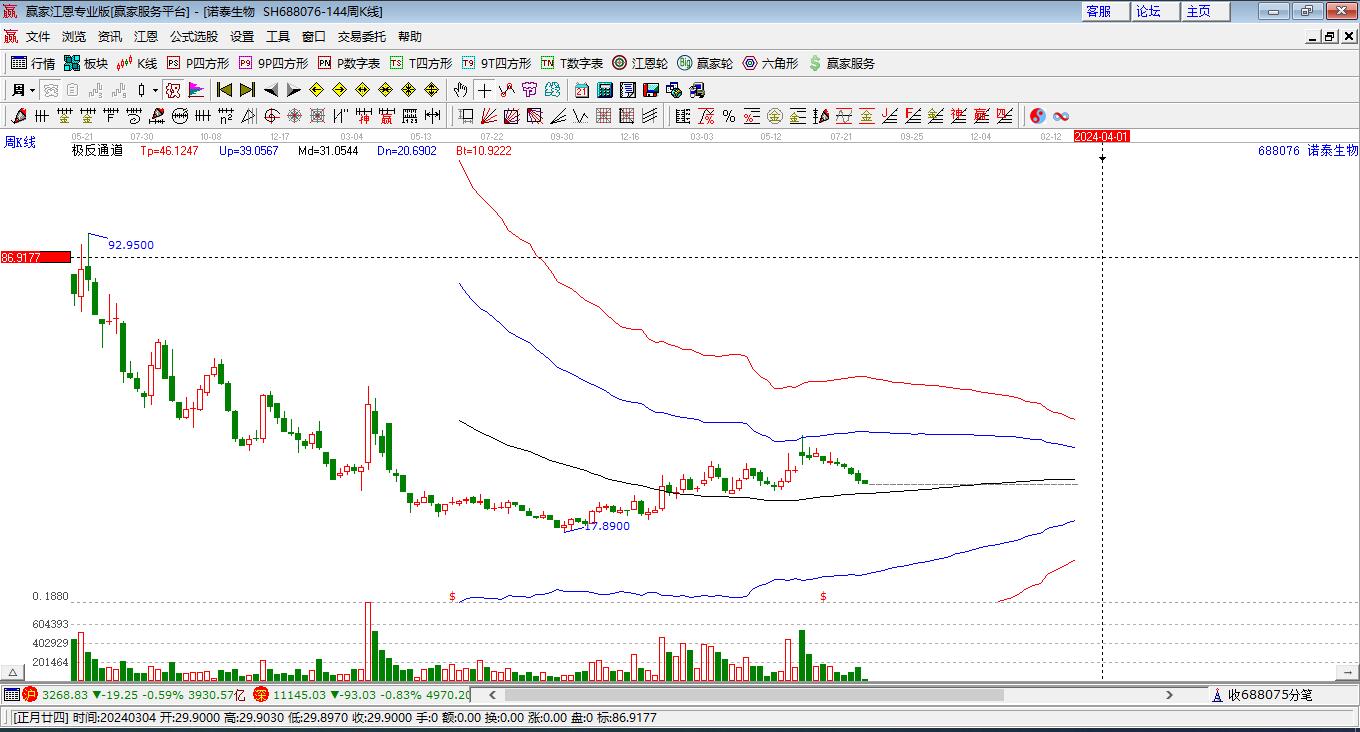The width and height of the screenshot is (1360, 732).
Task: Open the T数字表 tool
Action: [x=572, y=63]
